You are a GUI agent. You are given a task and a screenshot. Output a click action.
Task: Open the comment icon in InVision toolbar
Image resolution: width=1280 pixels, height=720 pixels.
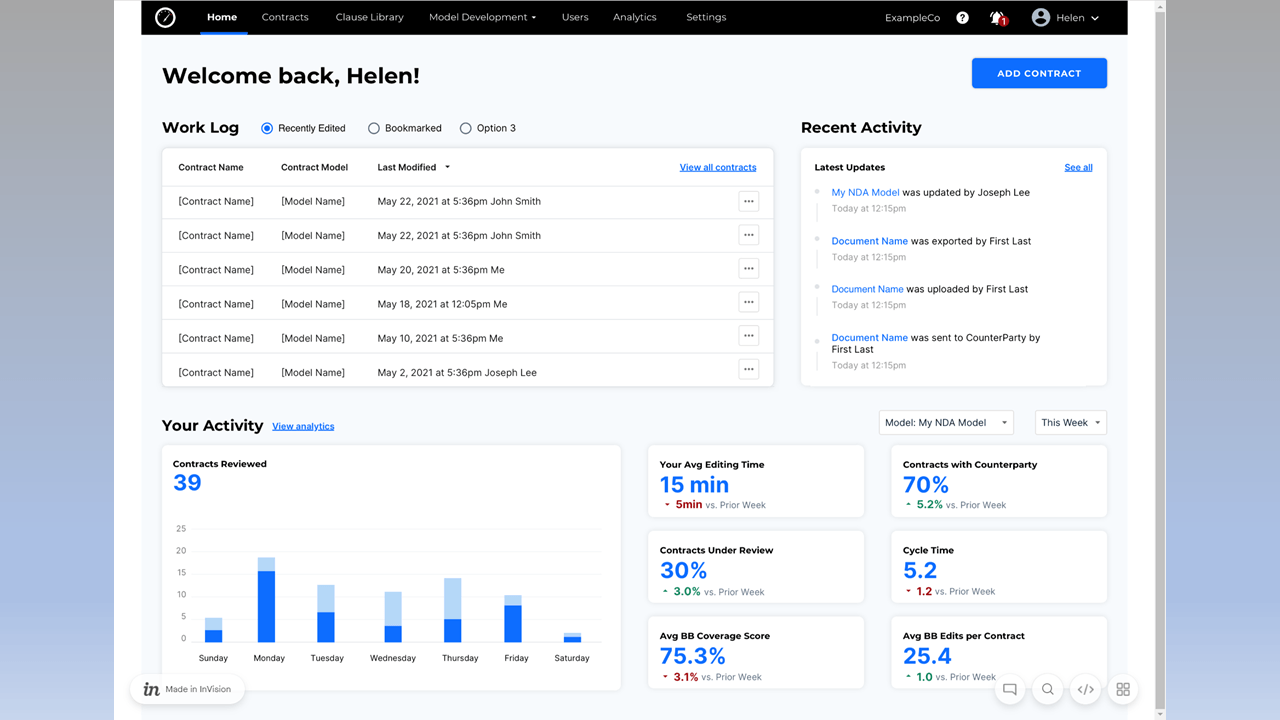tap(1010, 689)
